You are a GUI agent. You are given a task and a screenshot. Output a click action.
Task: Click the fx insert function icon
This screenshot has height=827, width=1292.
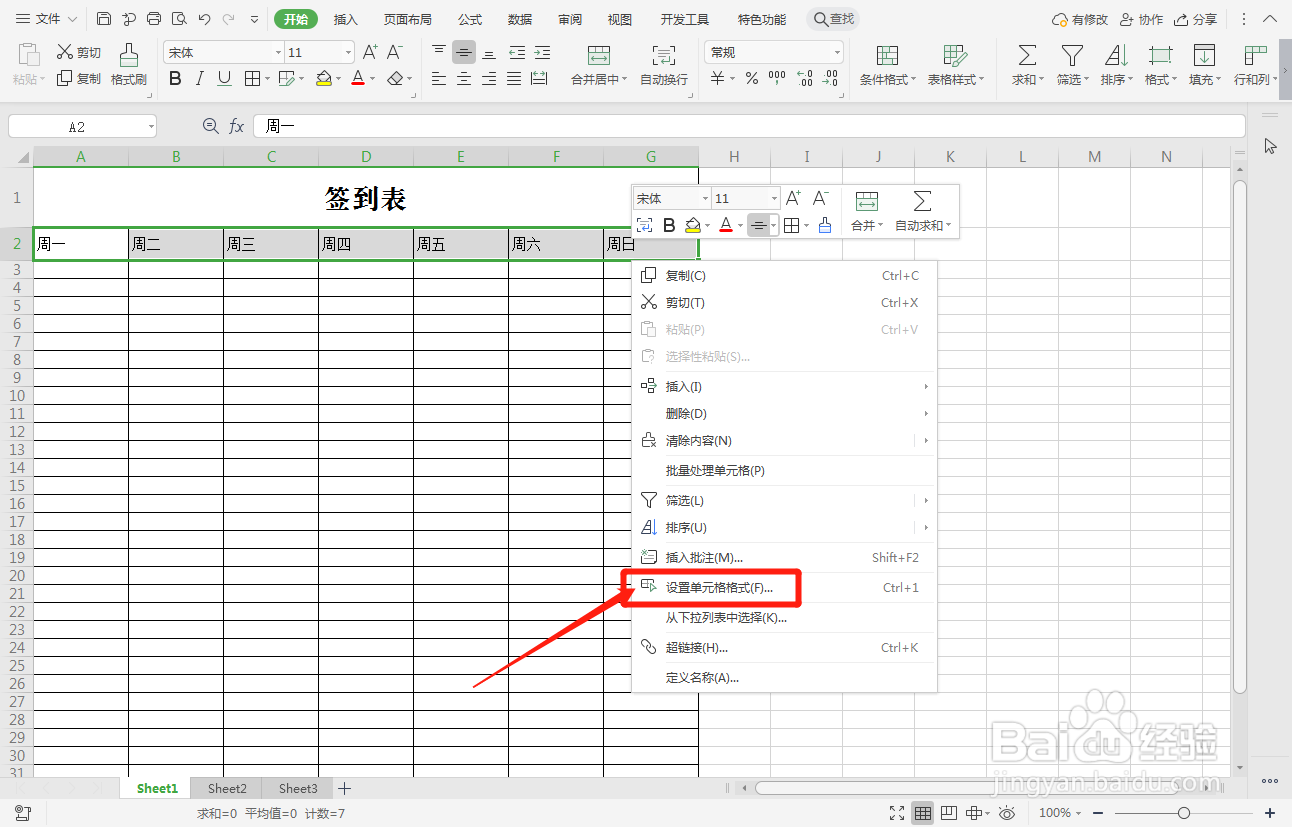pyautogui.click(x=237, y=126)
